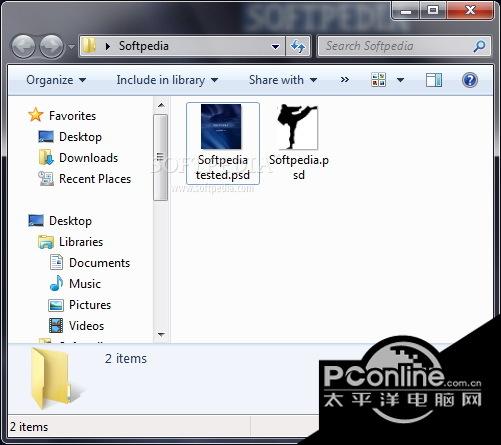Click the Refresh button next to the address bar

click(298, 46)
